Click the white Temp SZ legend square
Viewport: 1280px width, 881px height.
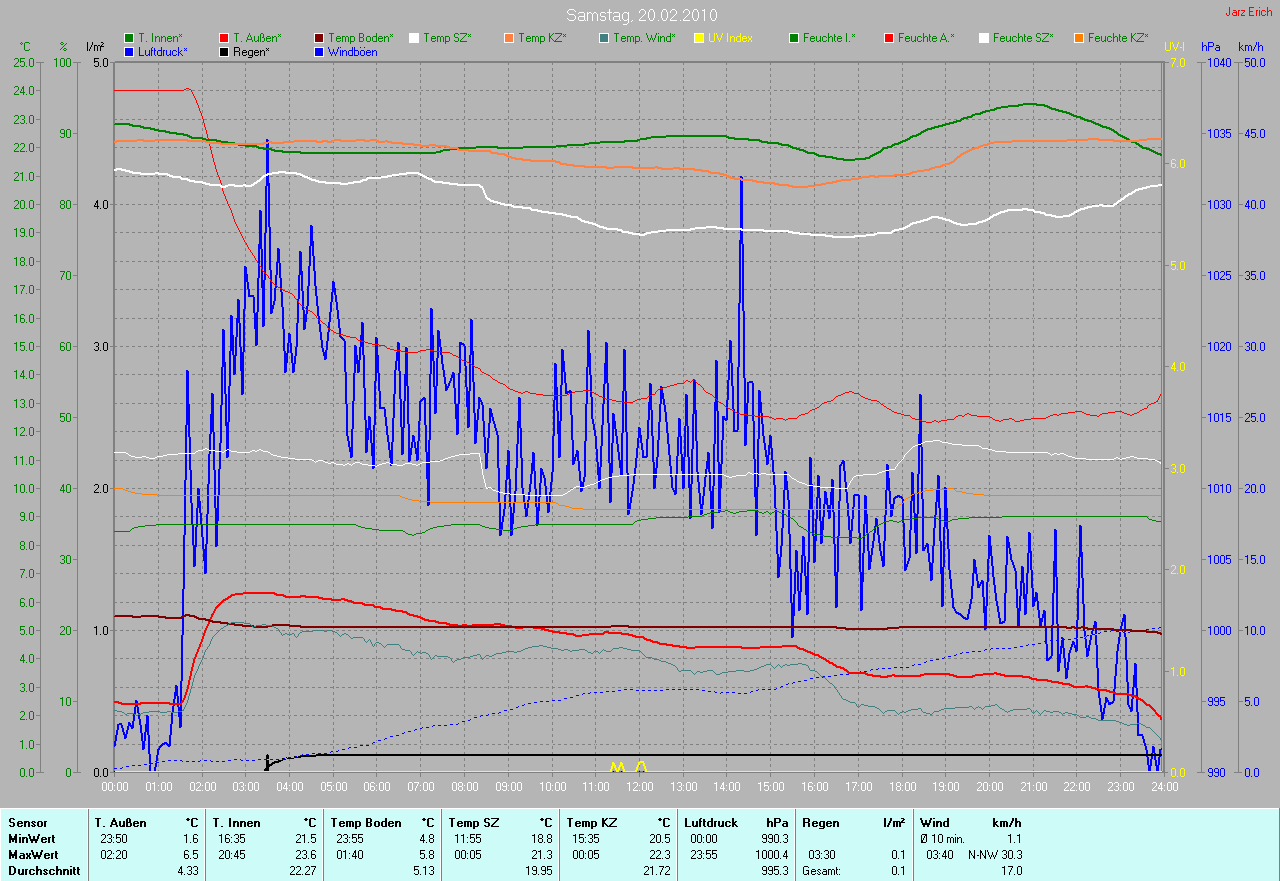coord(414,38)
